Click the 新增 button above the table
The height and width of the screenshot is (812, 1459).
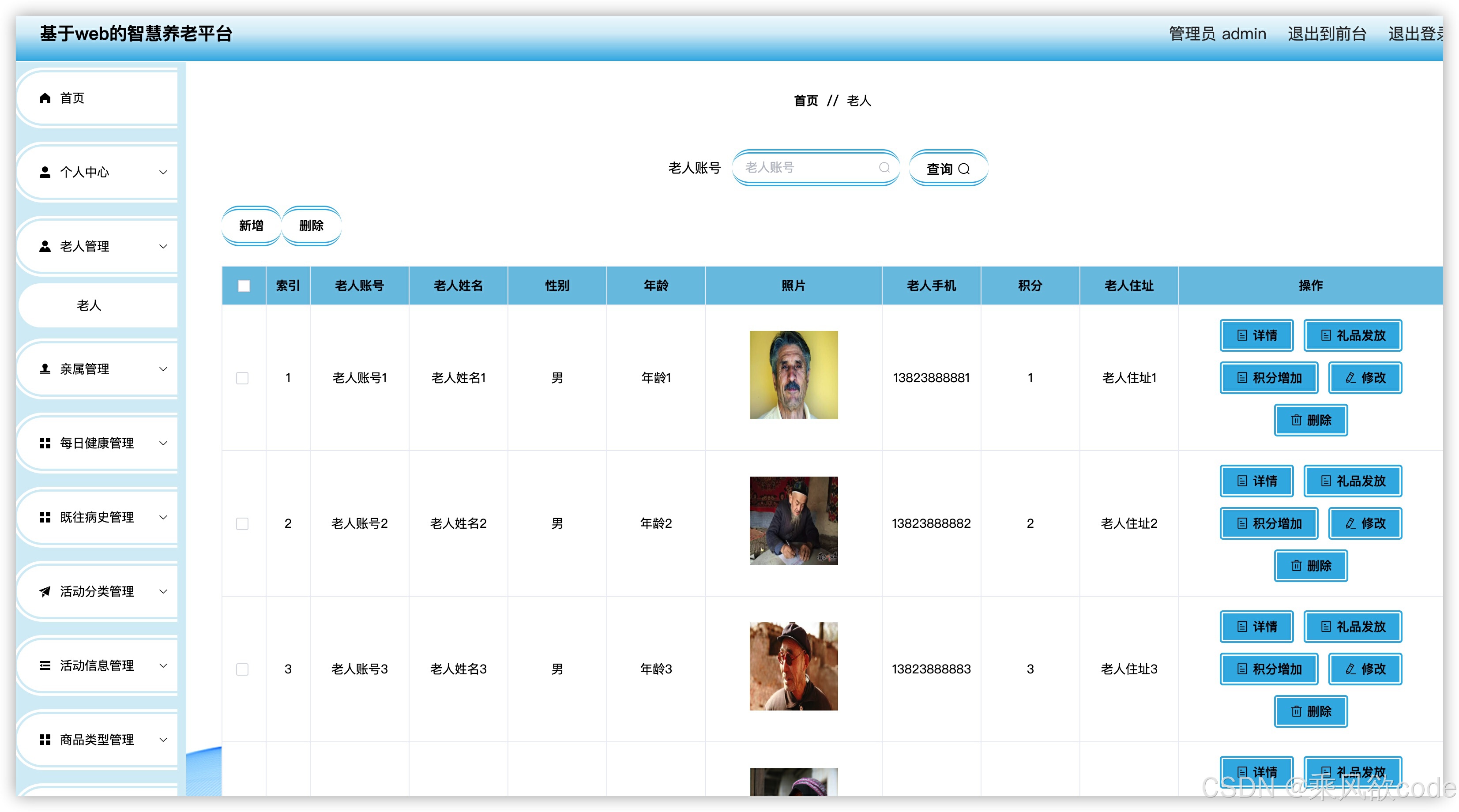click(x=251, y=226)
